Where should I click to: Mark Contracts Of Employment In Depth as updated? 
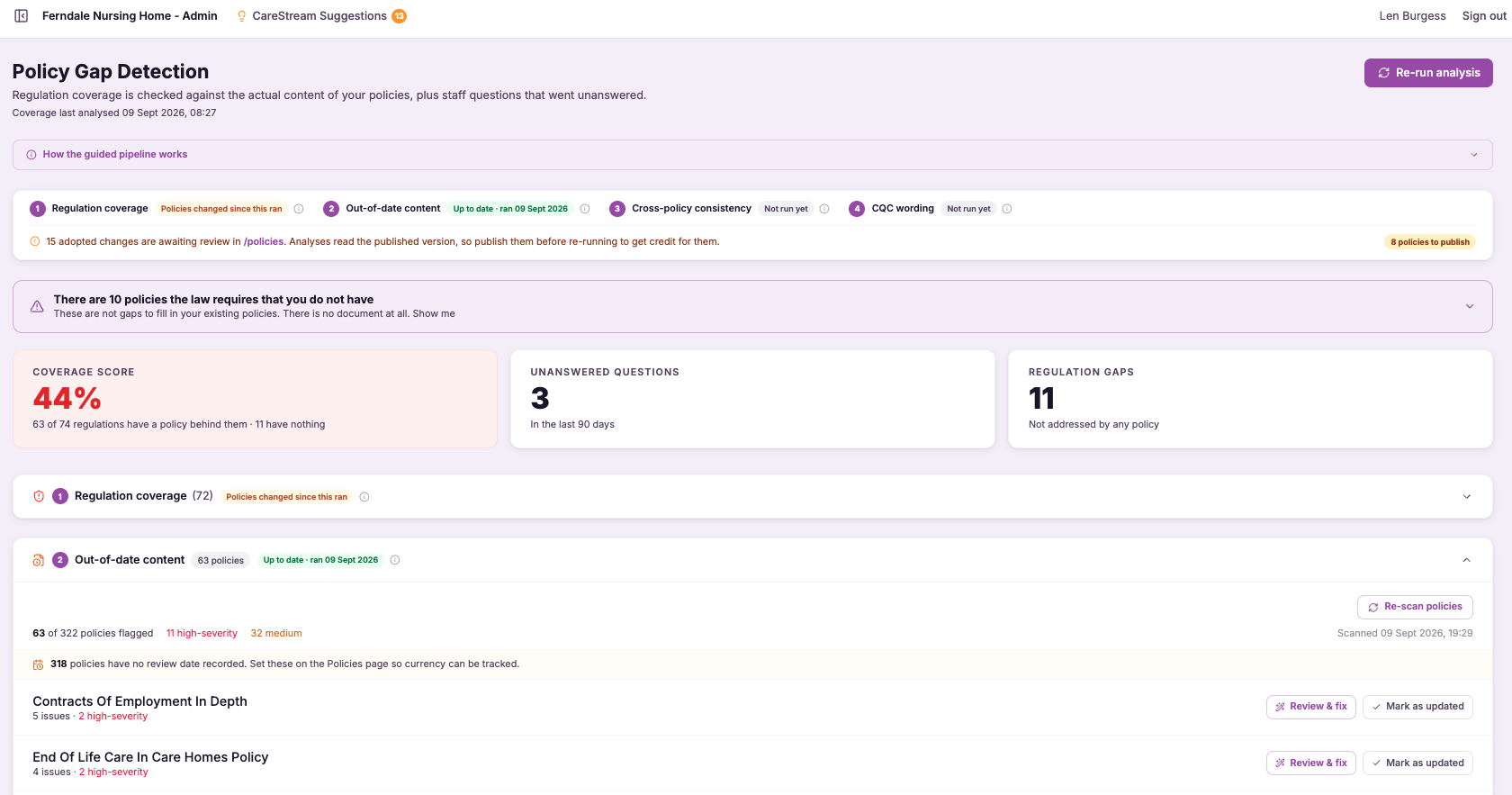(1417, 707)
